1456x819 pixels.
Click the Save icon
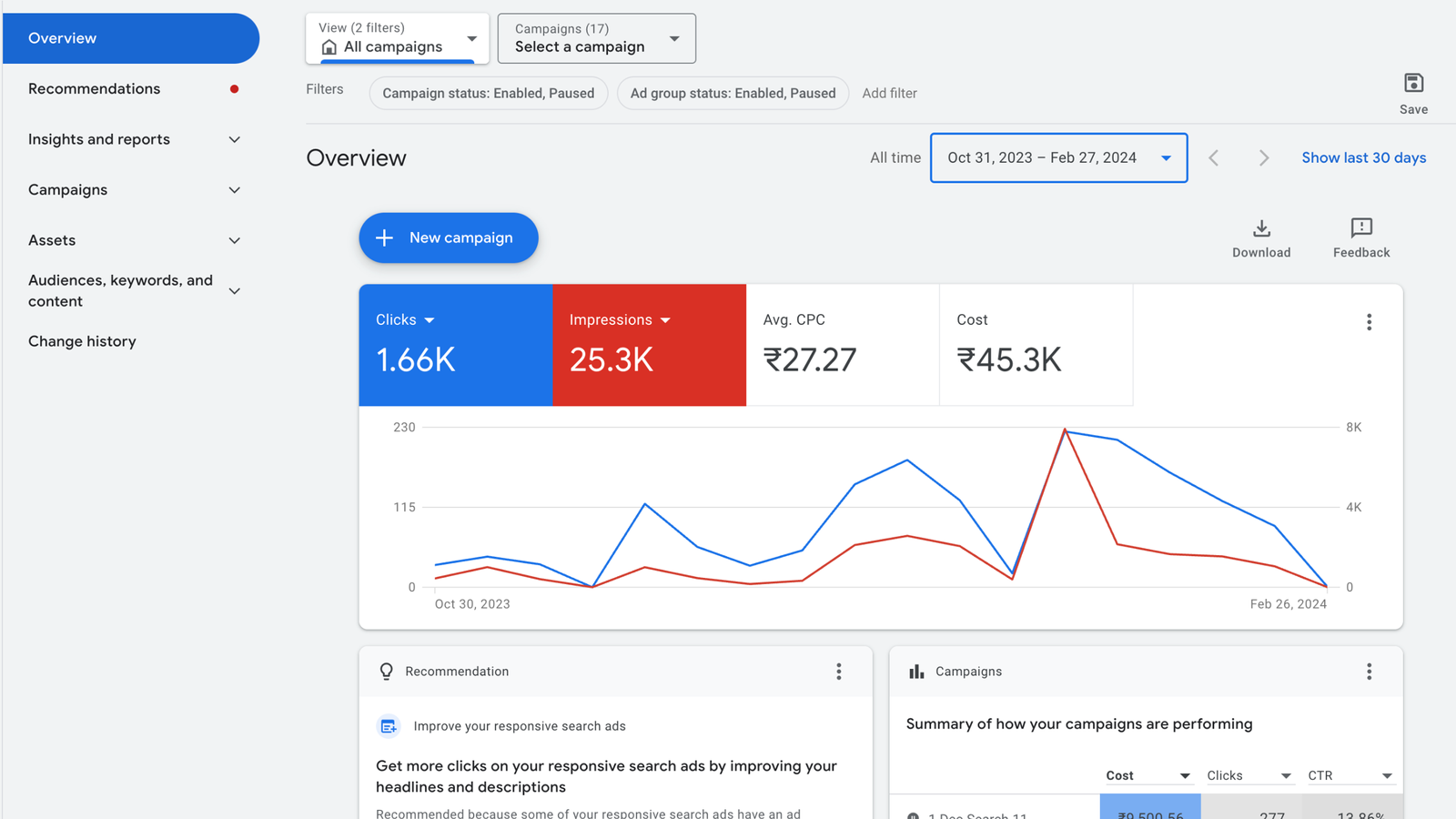(1412, 84)
